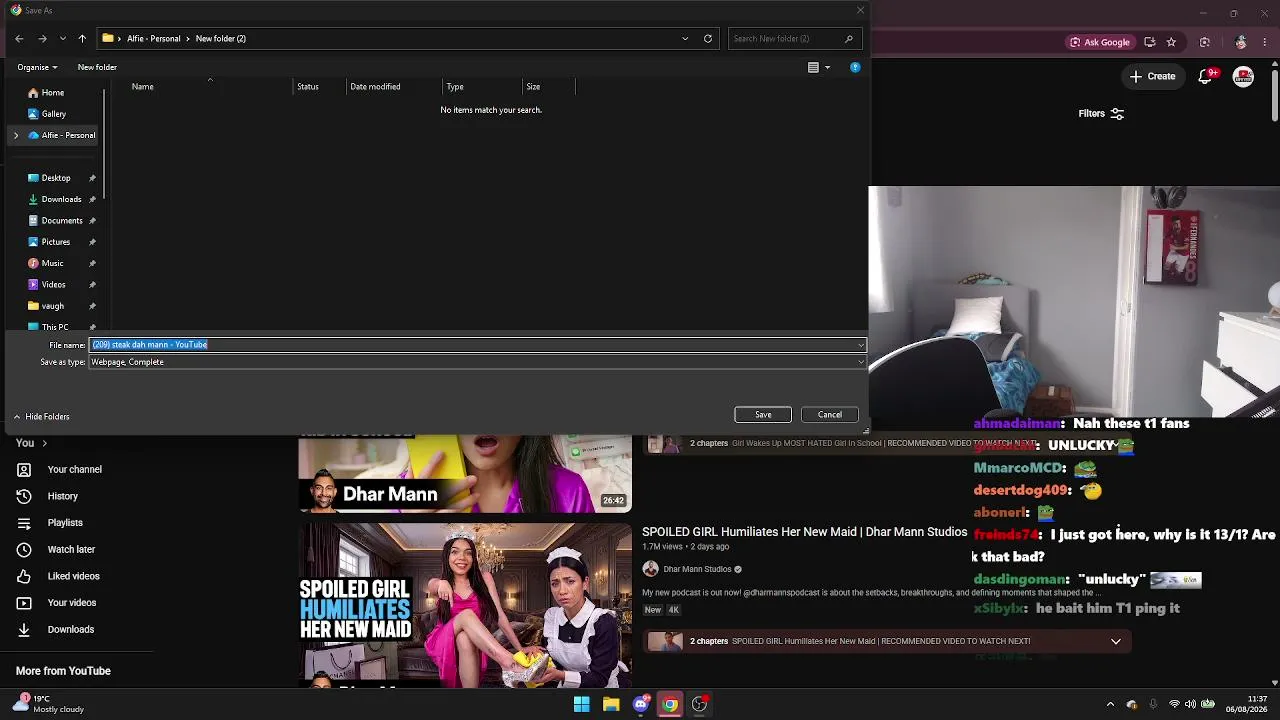Image resolution: width=1280 pixels, height=720 pixels.
Task: Open the Windows Start menu
Action: 581,704
